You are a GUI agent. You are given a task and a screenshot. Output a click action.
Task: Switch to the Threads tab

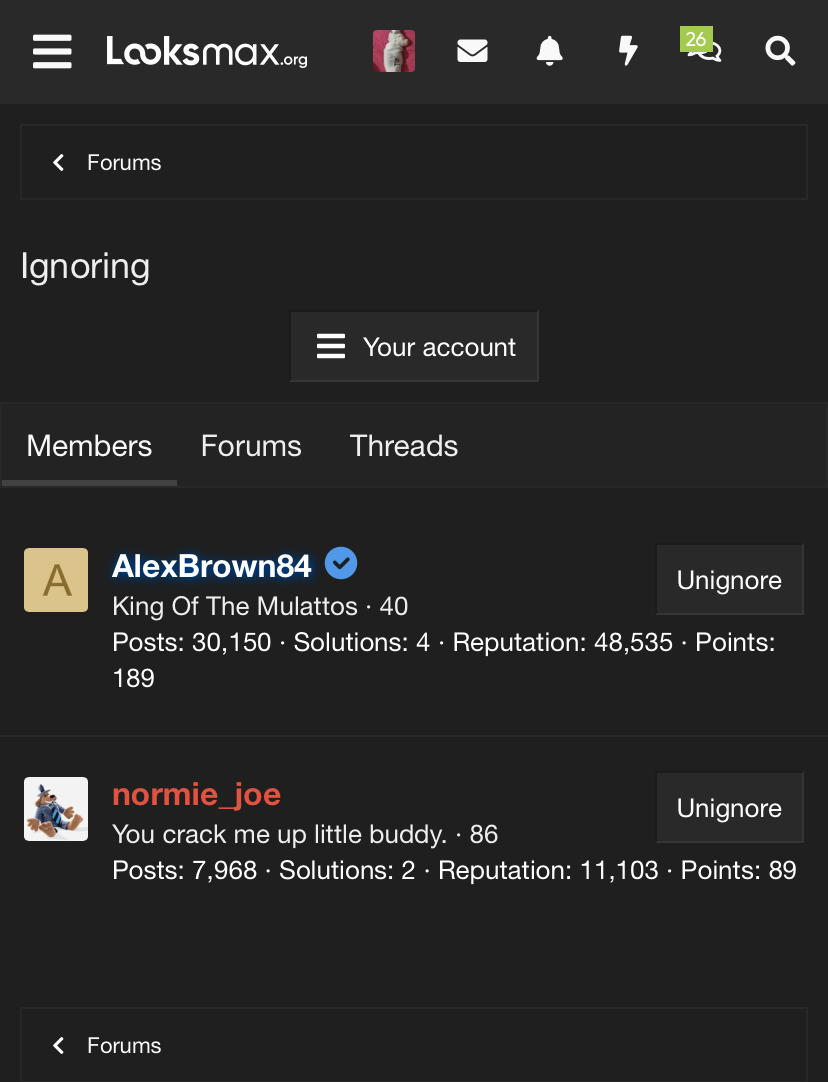pos(404,446)
